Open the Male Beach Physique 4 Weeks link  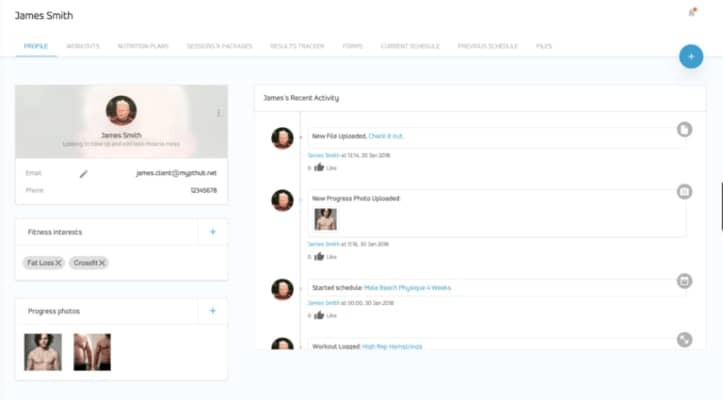click(408, 287)
